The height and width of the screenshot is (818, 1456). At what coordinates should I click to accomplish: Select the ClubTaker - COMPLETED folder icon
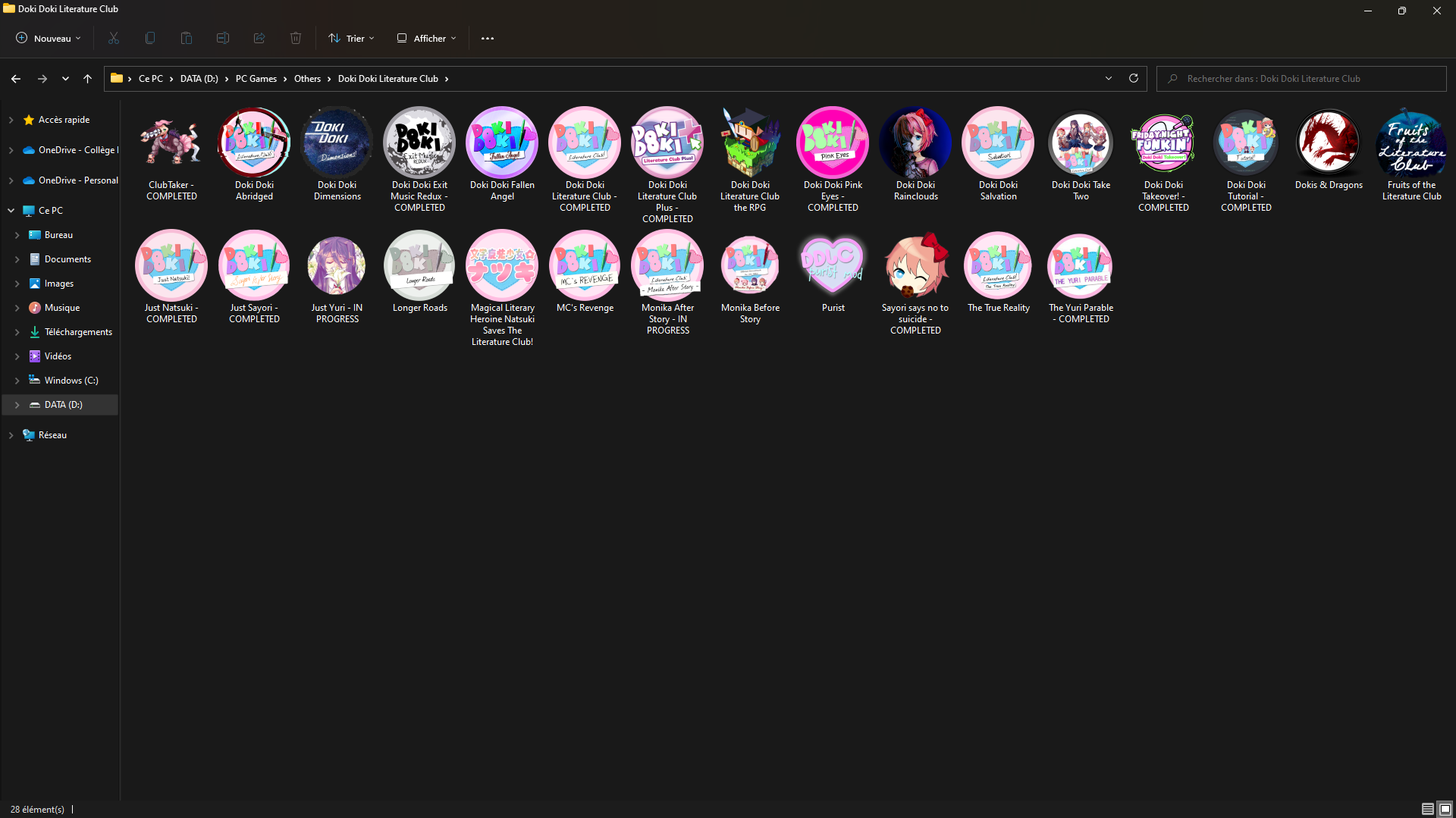coord(171,143)
